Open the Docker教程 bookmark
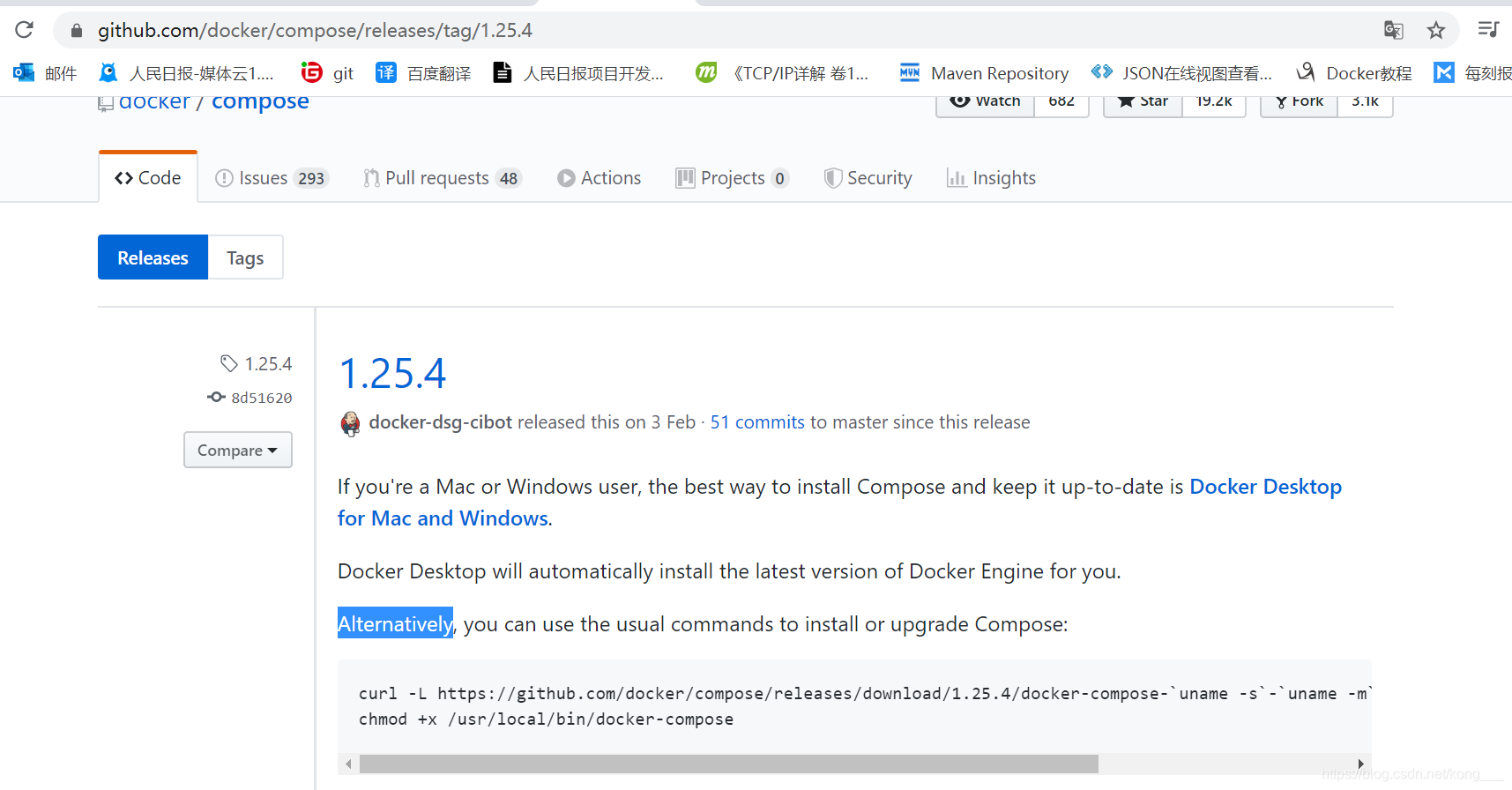The image size is (1512, 790). (1353, 73)
